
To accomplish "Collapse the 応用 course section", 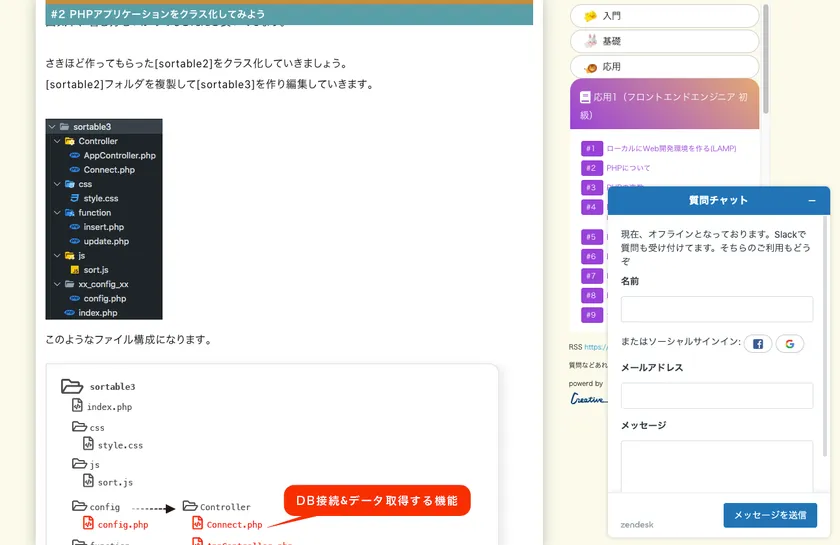I will (x=664, y=67).
